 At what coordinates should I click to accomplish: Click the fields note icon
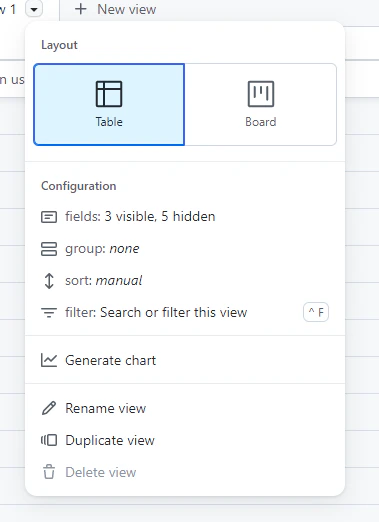pos(49,217)
